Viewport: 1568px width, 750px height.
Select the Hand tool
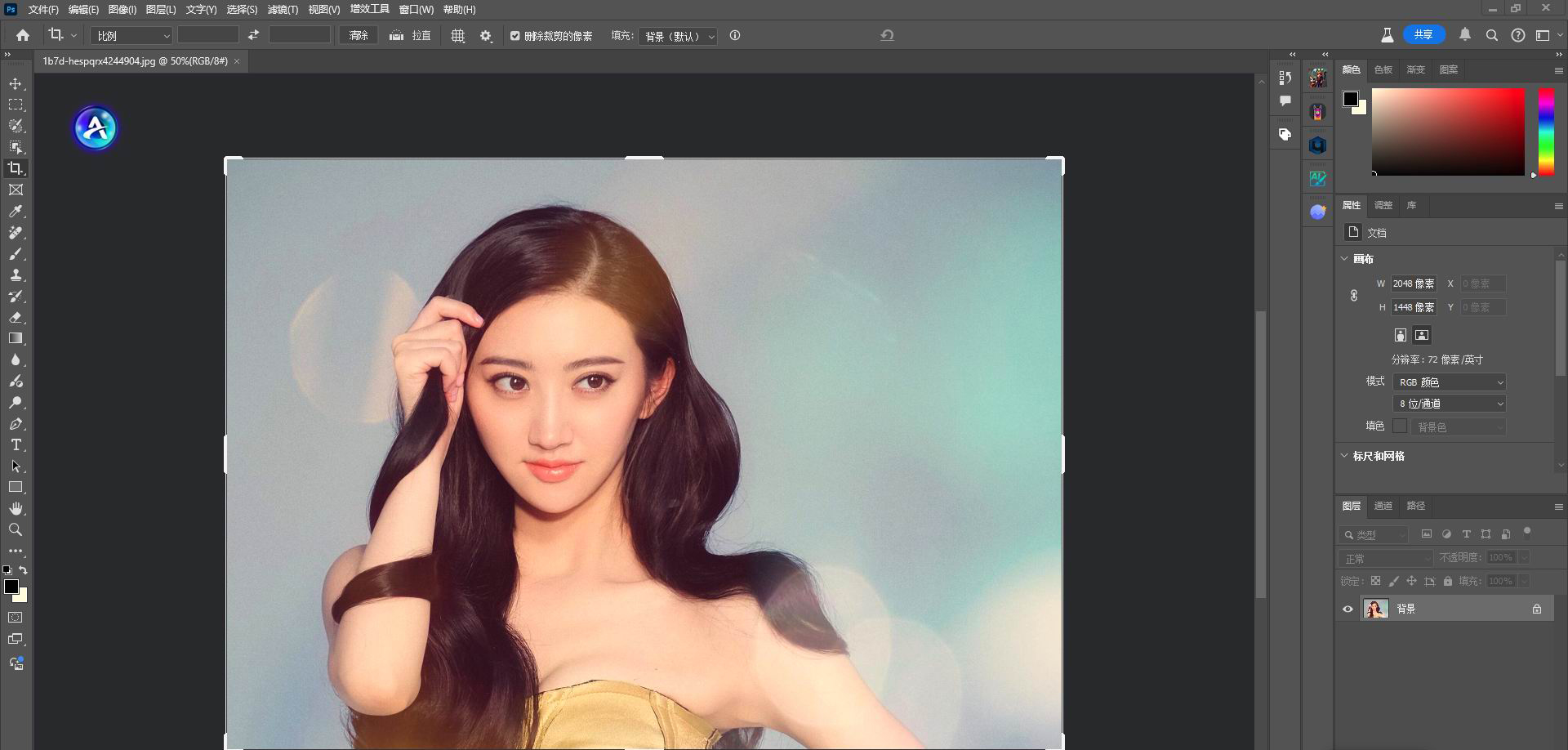tap(16, 508)
